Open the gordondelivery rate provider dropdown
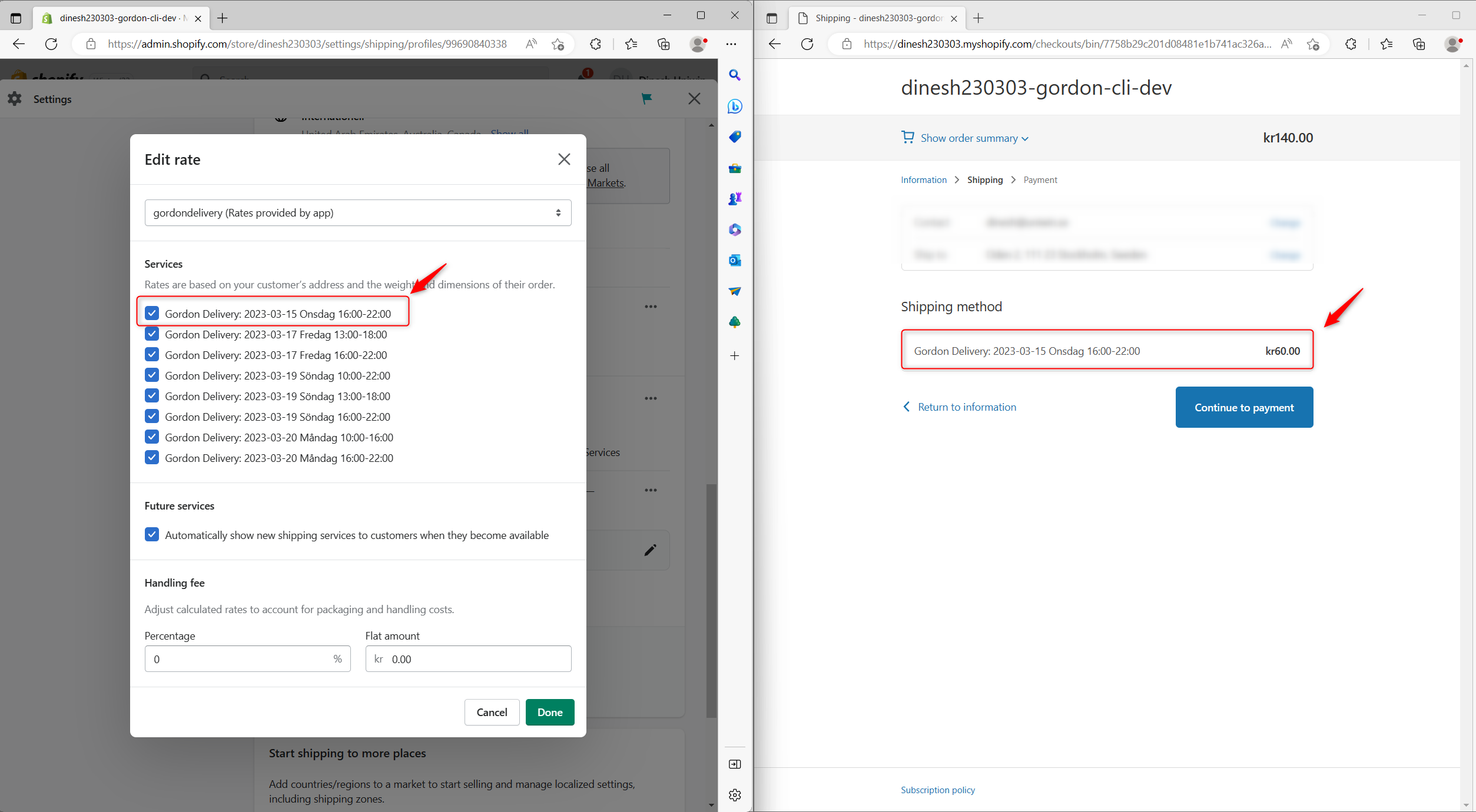The image size is (1476, 812). (x=357, y=213)
